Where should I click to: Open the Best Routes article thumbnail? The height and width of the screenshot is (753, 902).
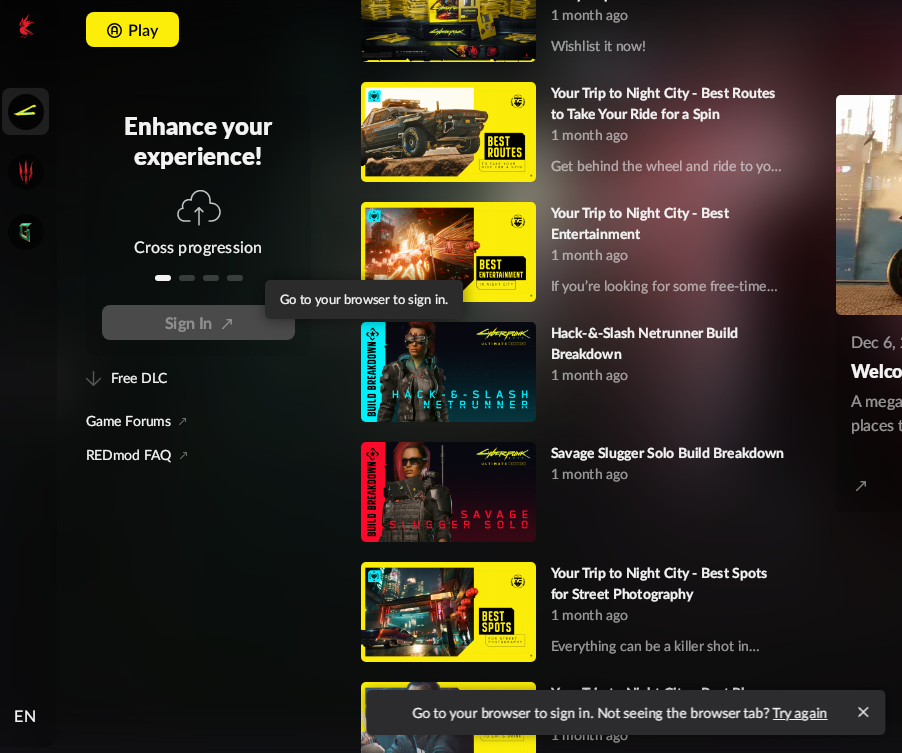(449, 132)
